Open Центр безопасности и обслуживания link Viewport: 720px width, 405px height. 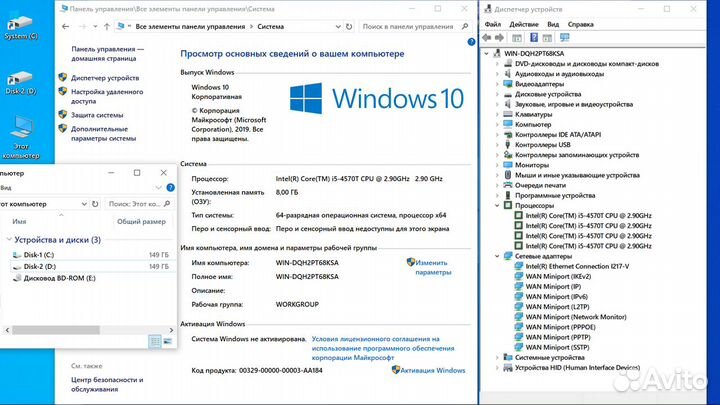point(107,384)
